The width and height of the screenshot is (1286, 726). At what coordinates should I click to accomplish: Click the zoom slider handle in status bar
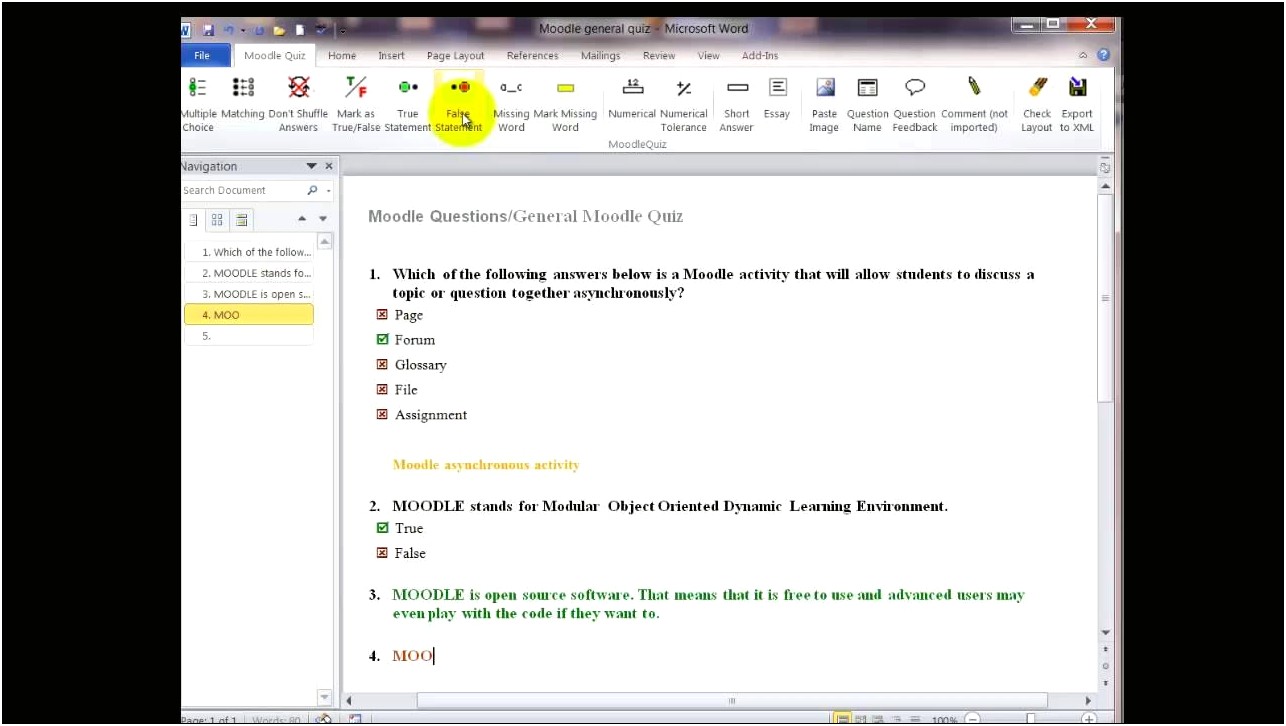tap(1031, 719)
